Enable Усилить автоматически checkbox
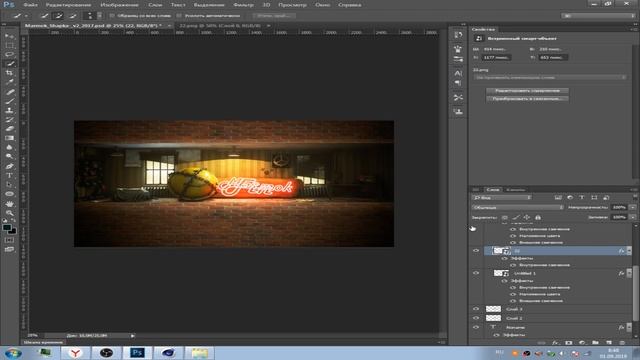640x360 pixels. (x=179, y=16)
